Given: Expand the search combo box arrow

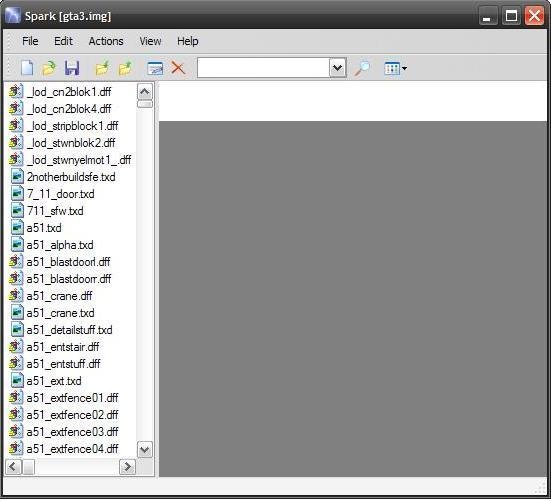Looking at the screenshot, I should point(338,68).
